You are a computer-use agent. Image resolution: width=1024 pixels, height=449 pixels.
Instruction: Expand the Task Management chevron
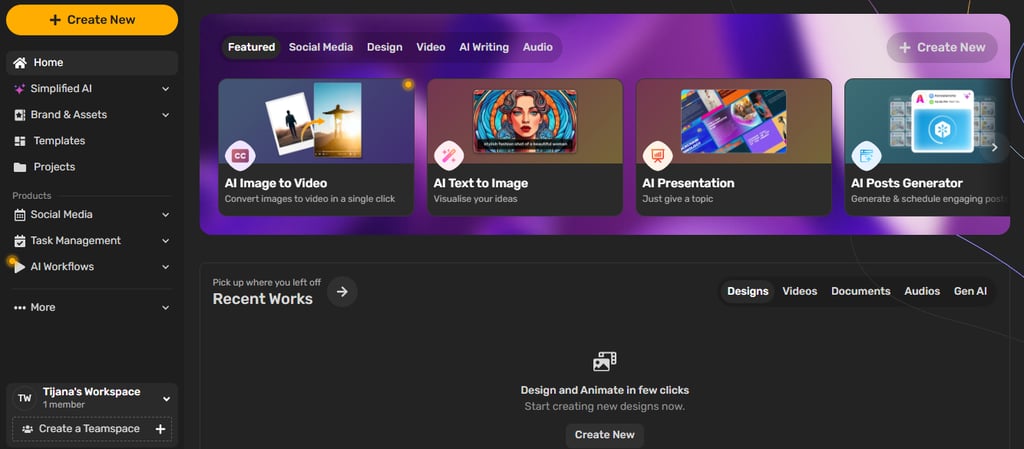click(x=166, y=241)
